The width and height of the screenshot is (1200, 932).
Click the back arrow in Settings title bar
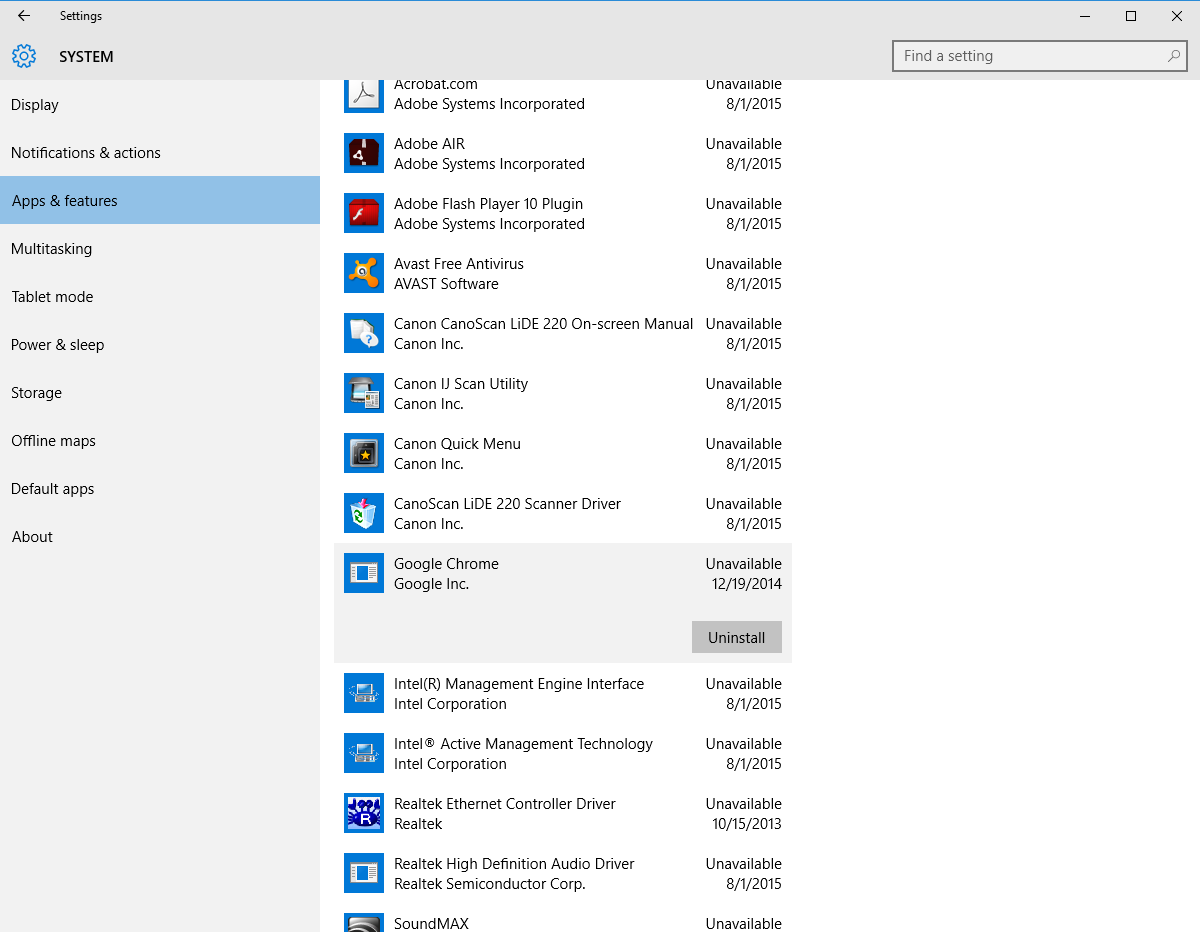24,16
